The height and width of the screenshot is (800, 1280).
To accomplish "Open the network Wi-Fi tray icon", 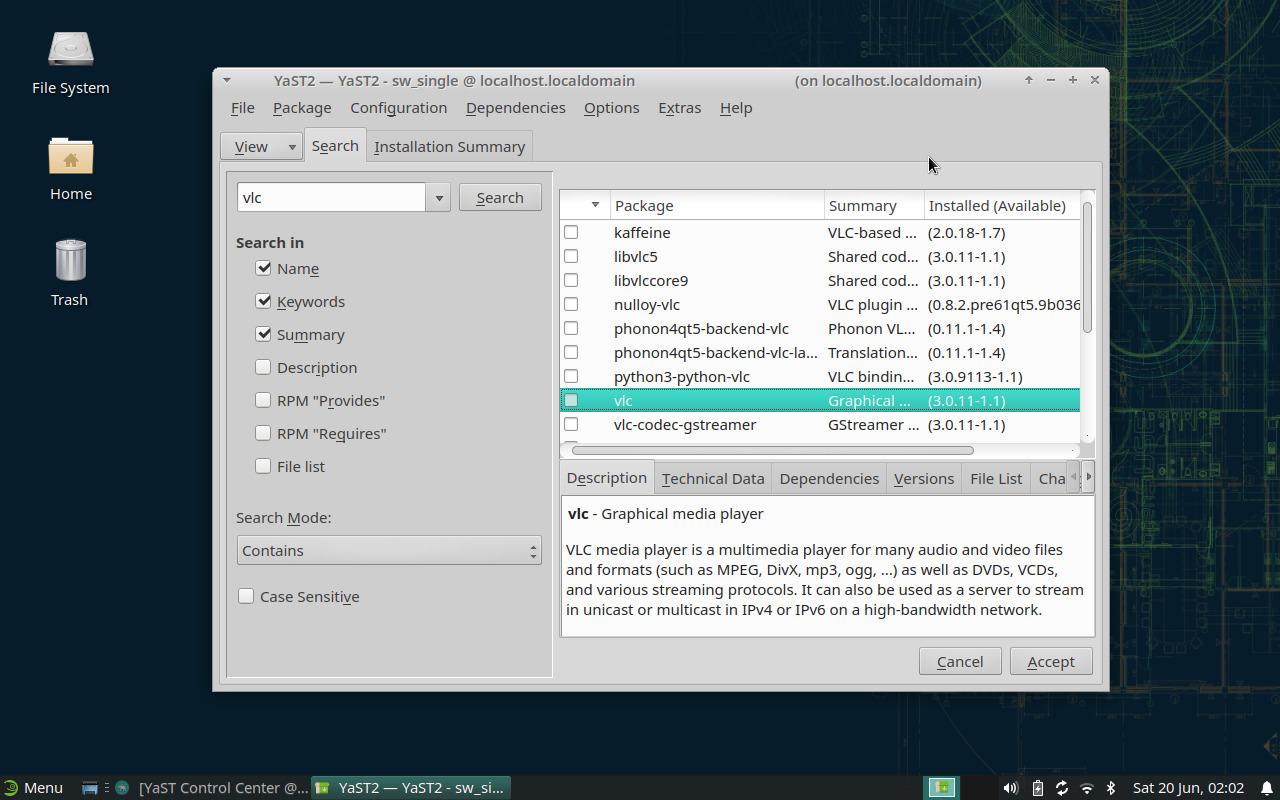I will tap(1086, 787).
